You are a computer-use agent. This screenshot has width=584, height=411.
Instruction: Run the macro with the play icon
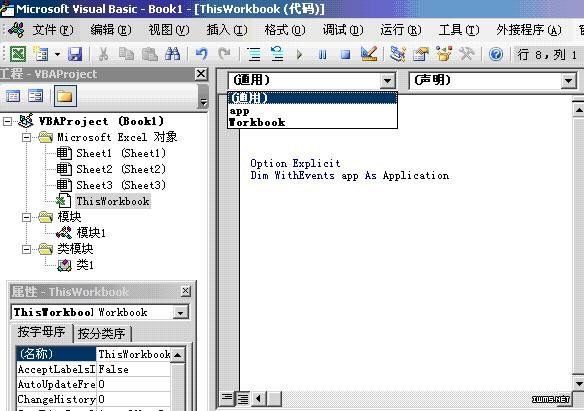pyautogui.click(x=299, y=54)
